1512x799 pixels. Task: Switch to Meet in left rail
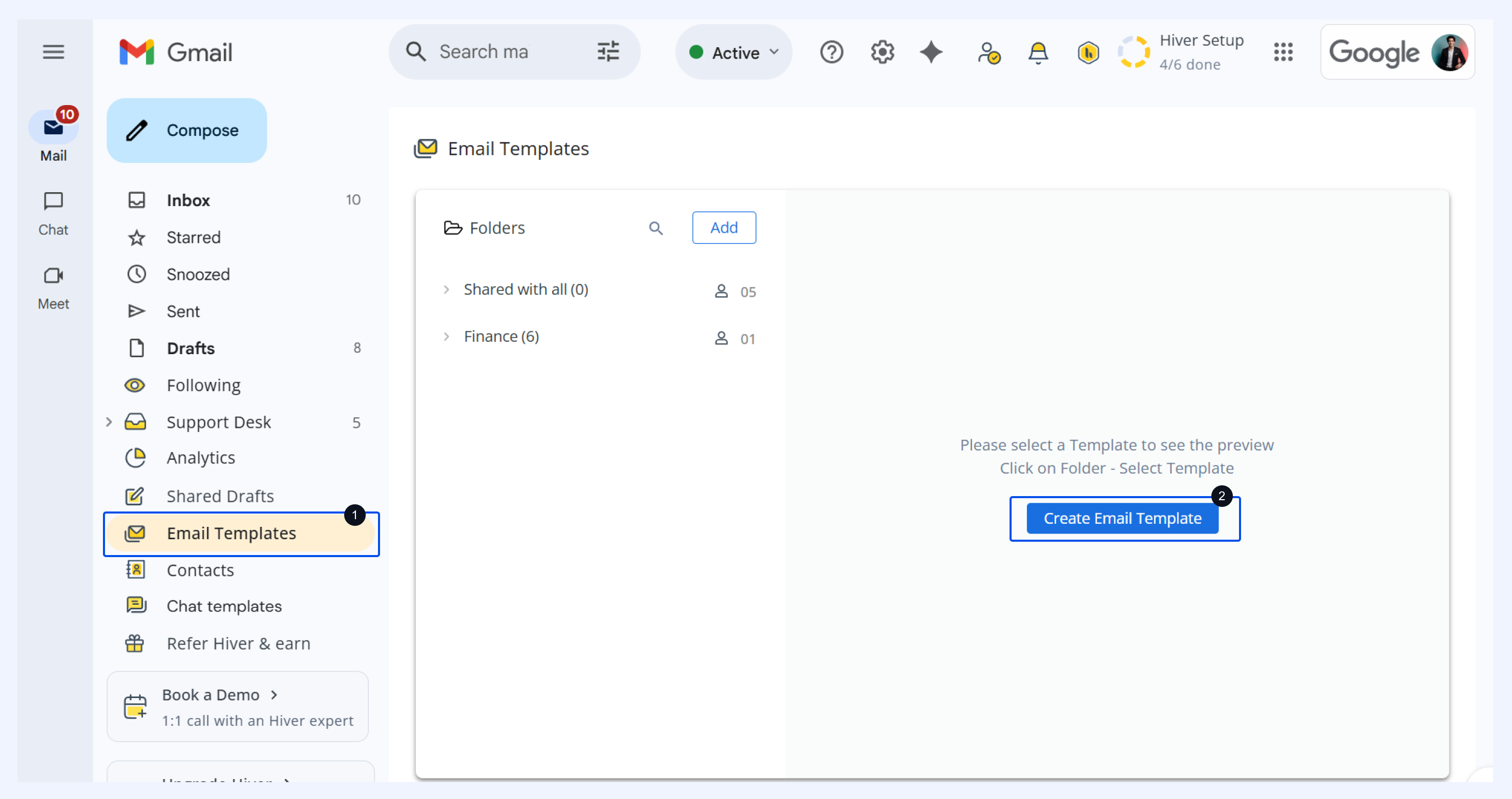coord(53,288)
